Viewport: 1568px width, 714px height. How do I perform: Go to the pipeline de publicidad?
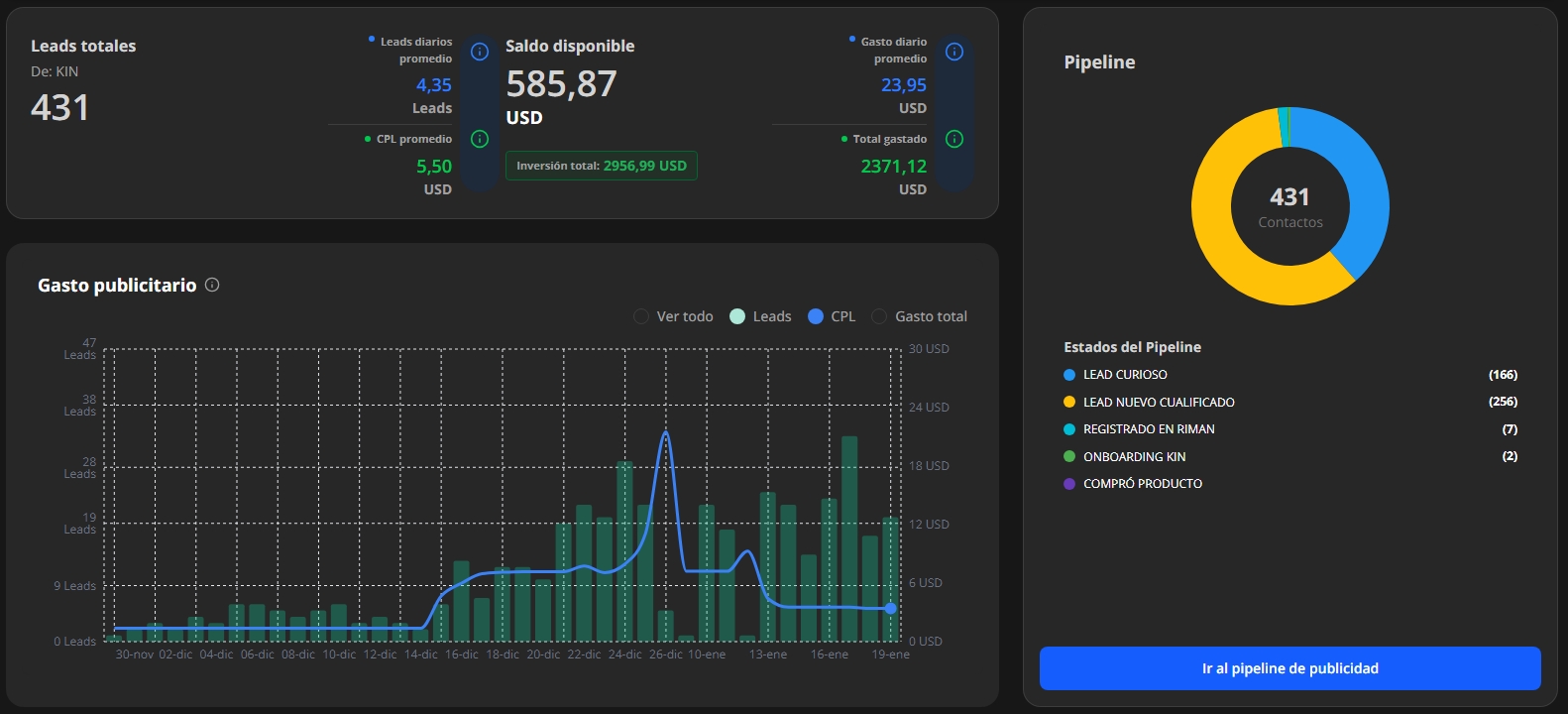pos(1289,668)
